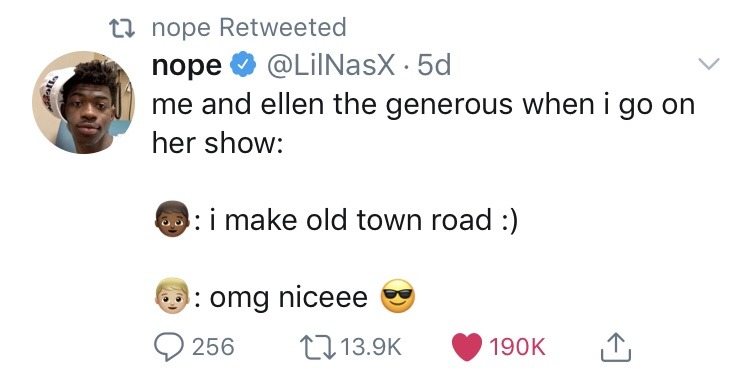
Task: Click the reply speech bubble icon
Action: click(x=169, y=347)
